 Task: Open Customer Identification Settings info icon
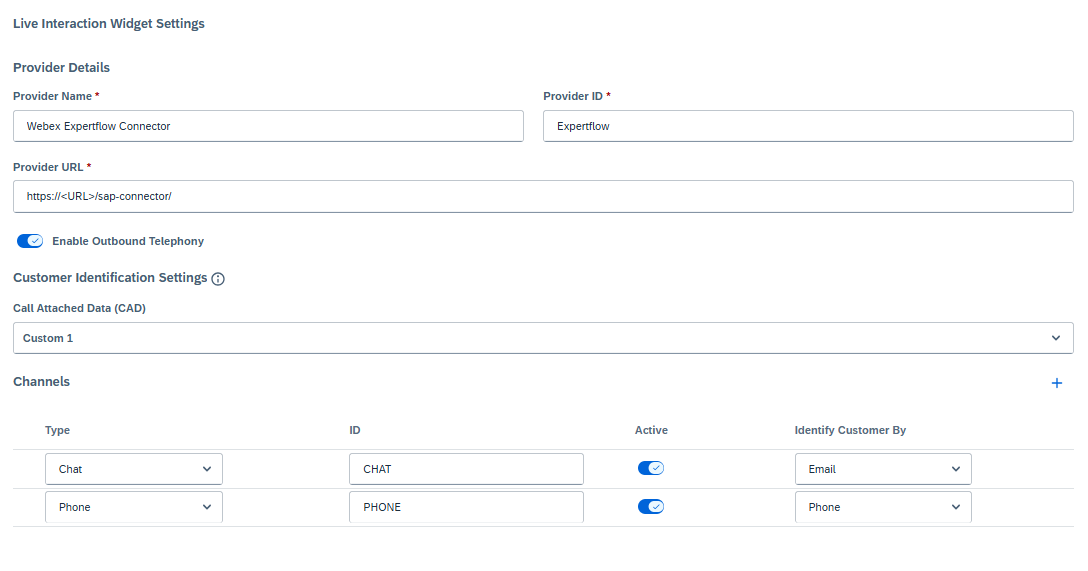coord(218,279)
